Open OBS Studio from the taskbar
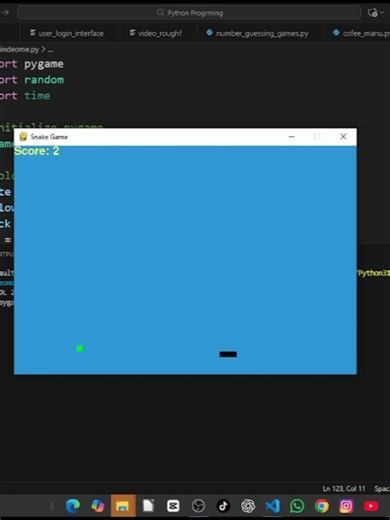This screenshot has width=390, height=520. [x=198, y=506]
